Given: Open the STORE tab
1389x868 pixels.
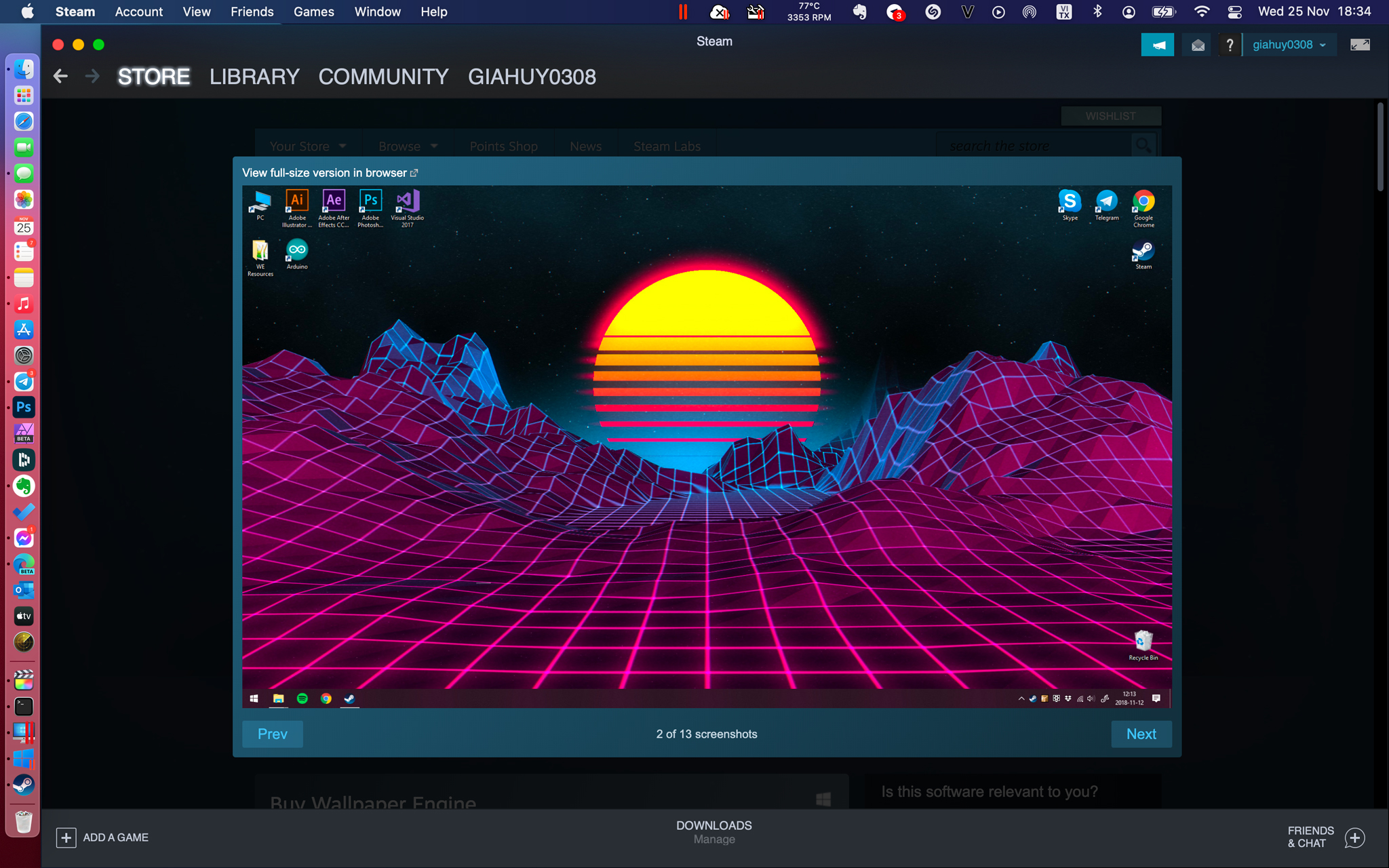Looking at the screenshot, I should [154, 77].
